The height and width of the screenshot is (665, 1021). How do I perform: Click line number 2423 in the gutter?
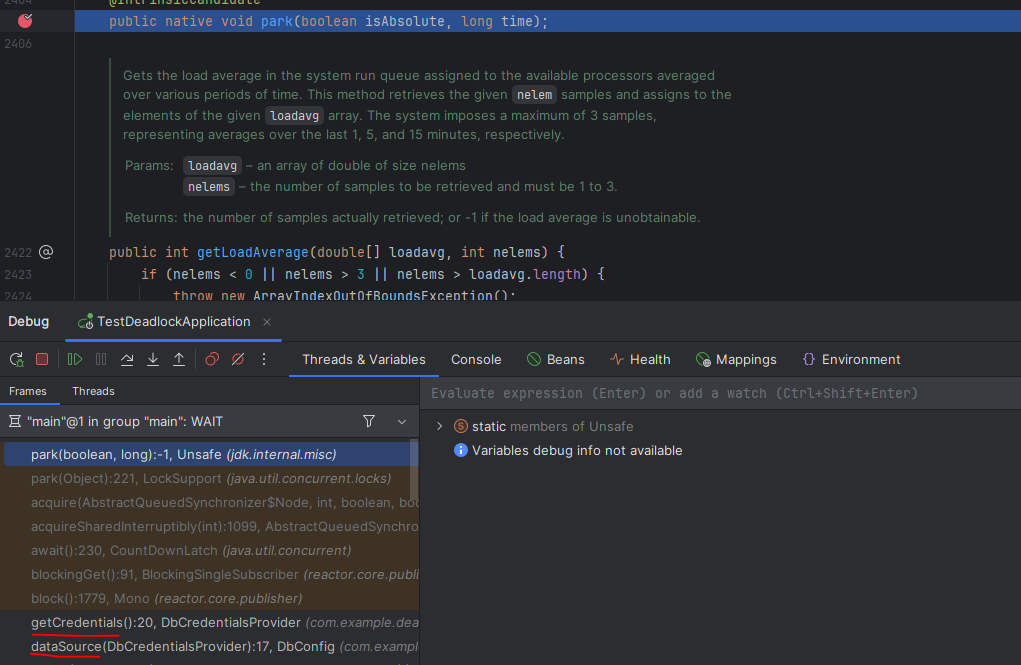click(18, 275)
